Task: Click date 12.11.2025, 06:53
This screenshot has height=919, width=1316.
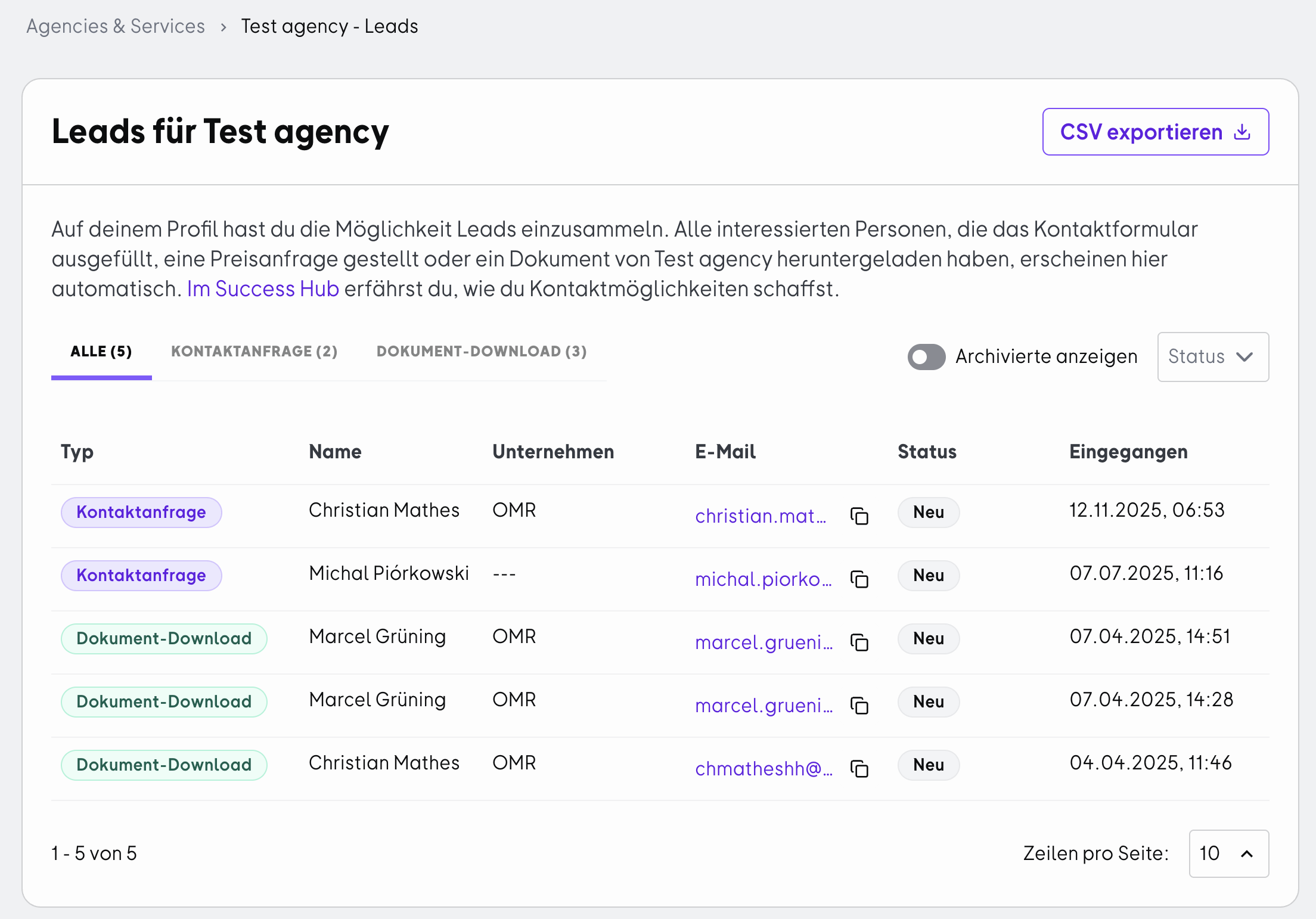Action: point(1147,510)
